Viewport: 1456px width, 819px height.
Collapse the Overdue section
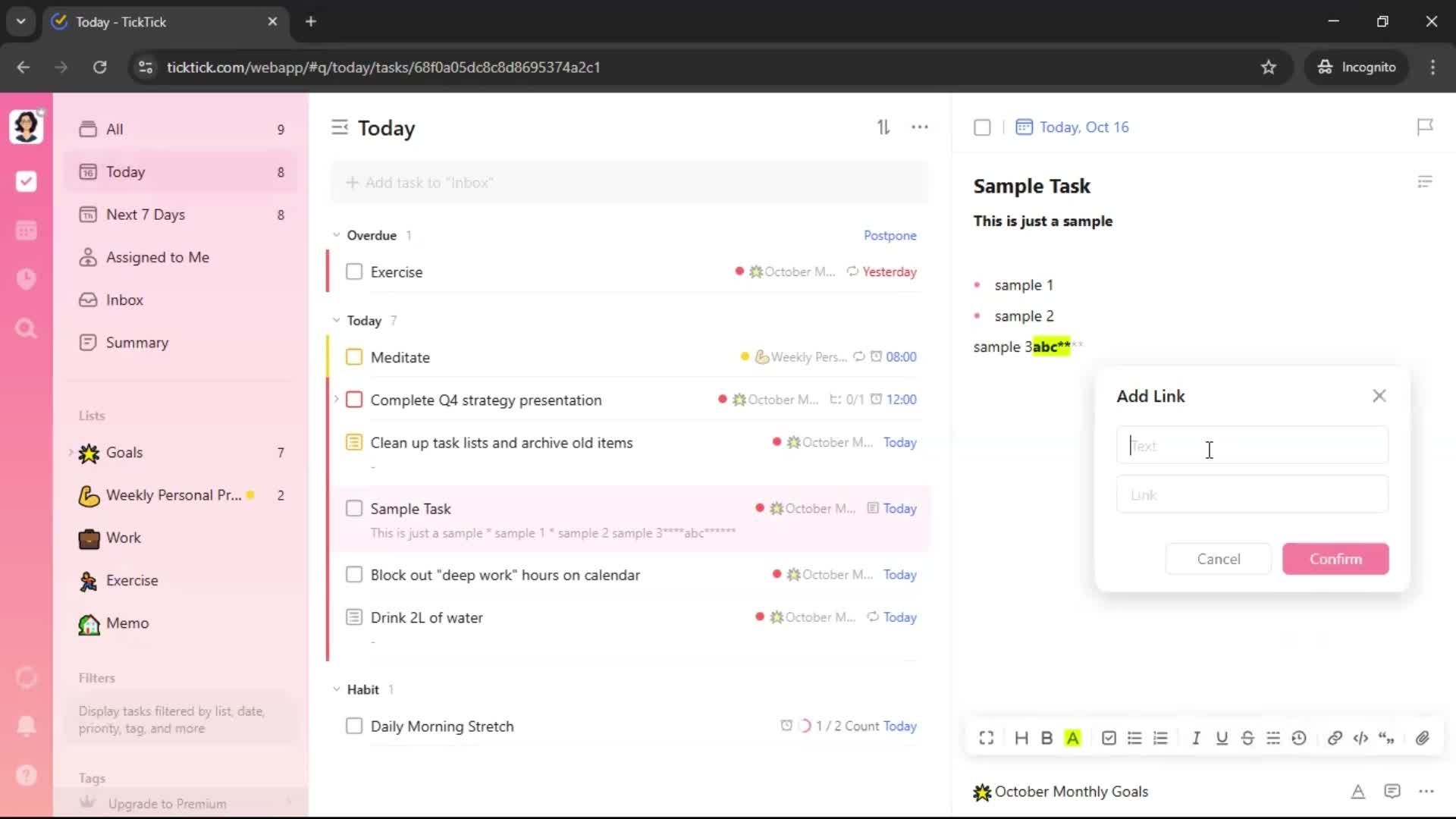point(337,235)
